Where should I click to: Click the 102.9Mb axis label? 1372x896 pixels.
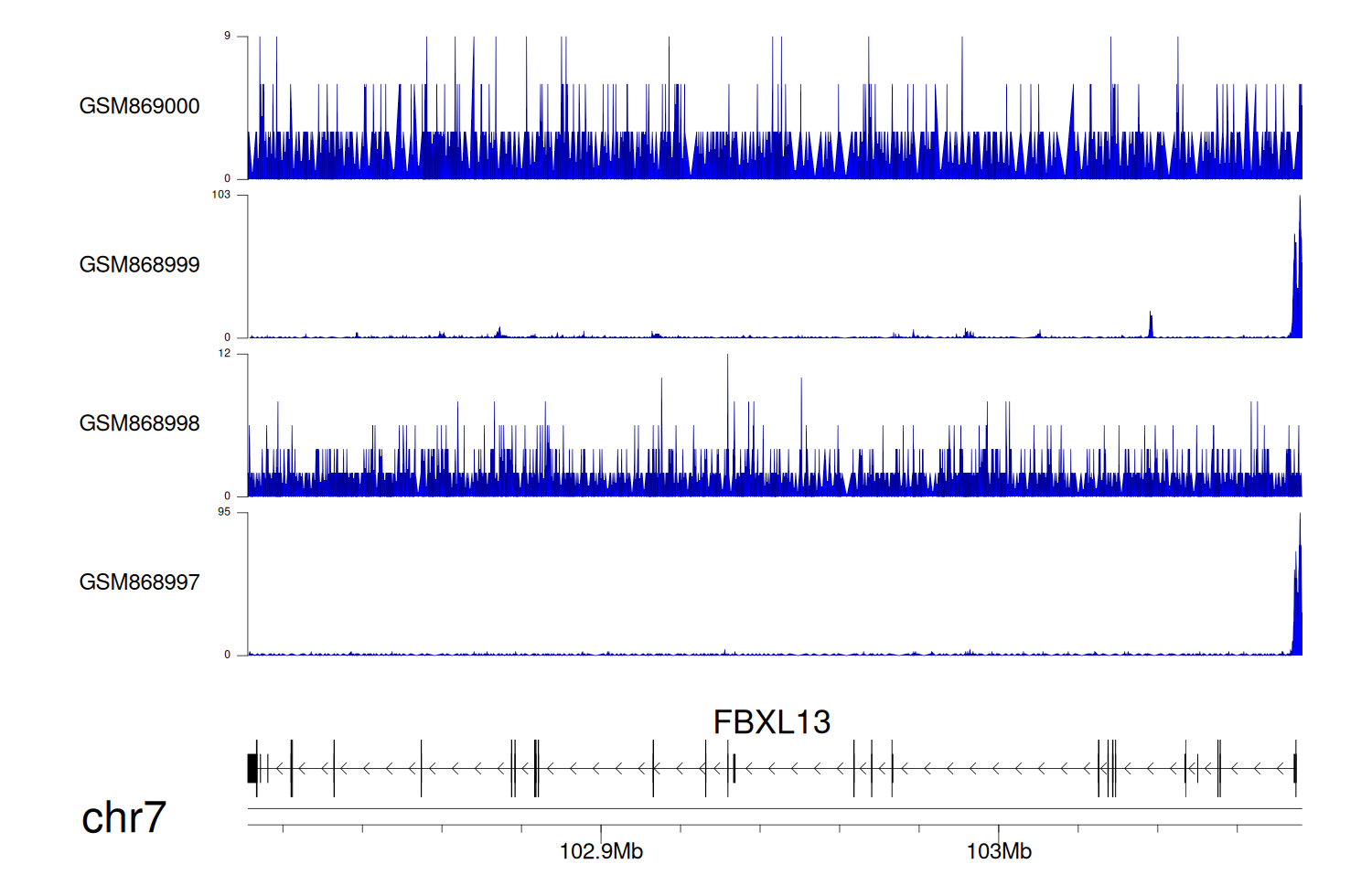(x=601, y=852)
